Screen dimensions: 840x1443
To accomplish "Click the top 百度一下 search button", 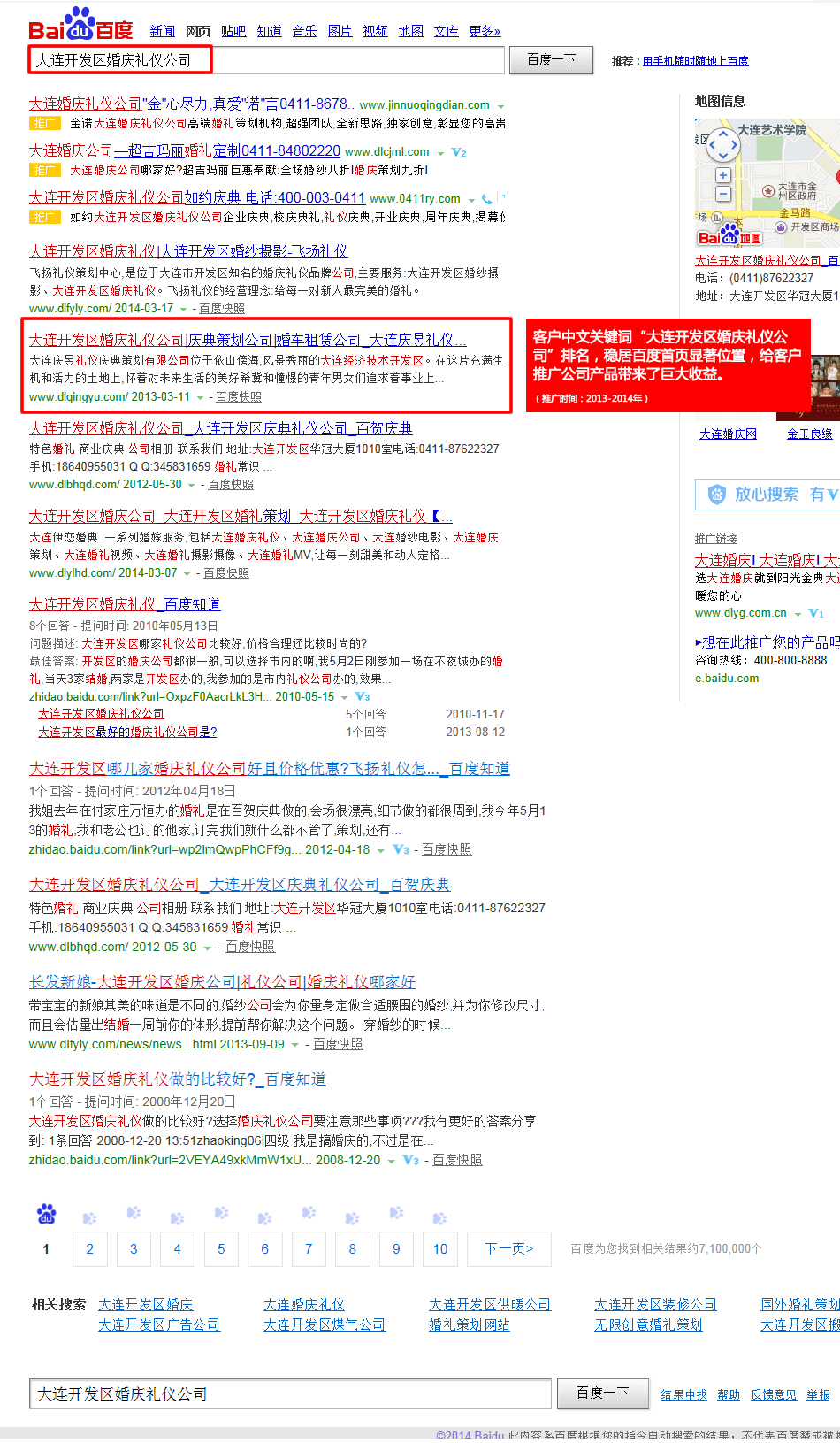I will [x=551, y=60].
